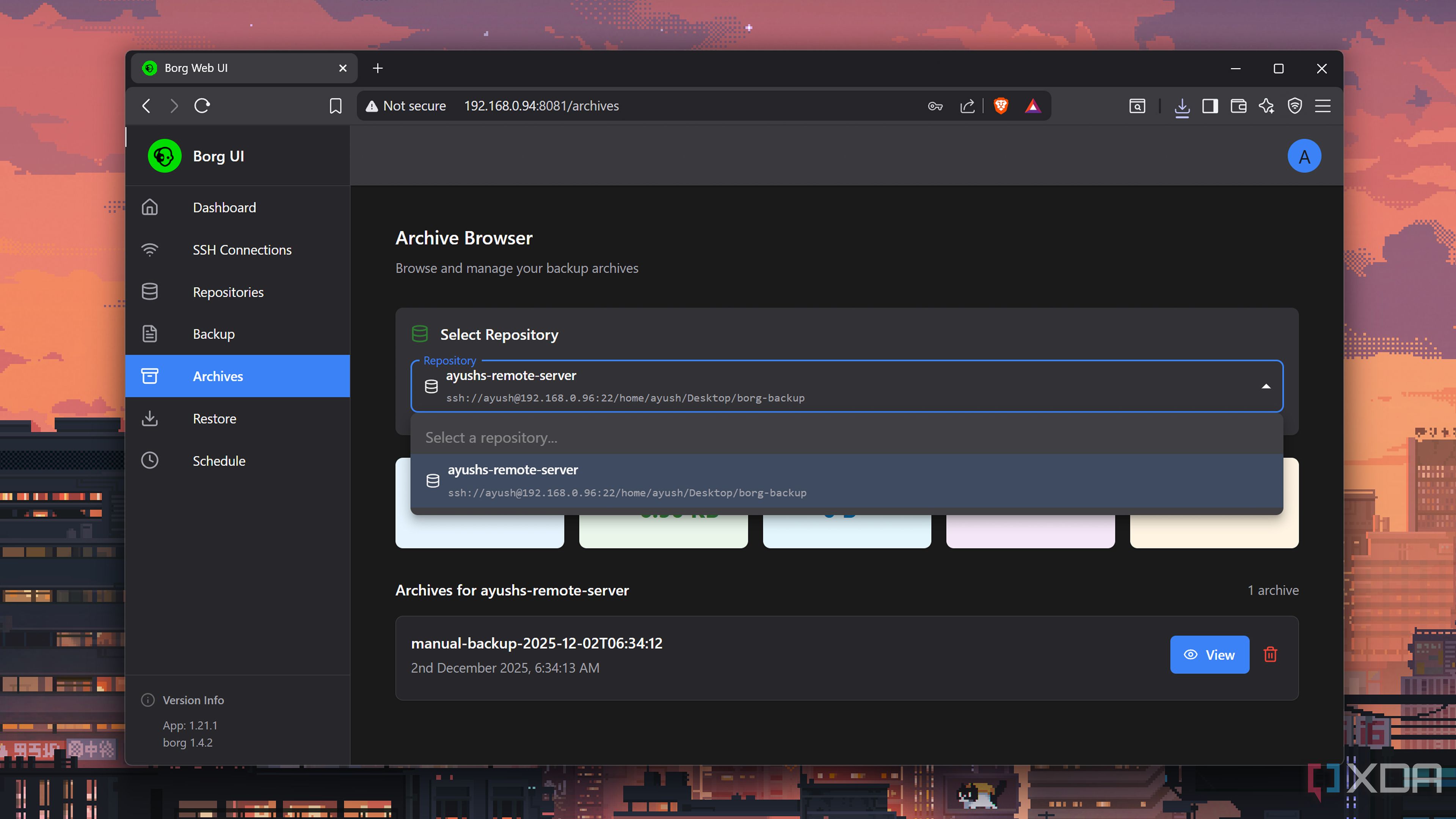The height and width of the screenshot is (819, 1456).
Task: Click the tab search toolbar icon
Action: [x=1137, y=106]
